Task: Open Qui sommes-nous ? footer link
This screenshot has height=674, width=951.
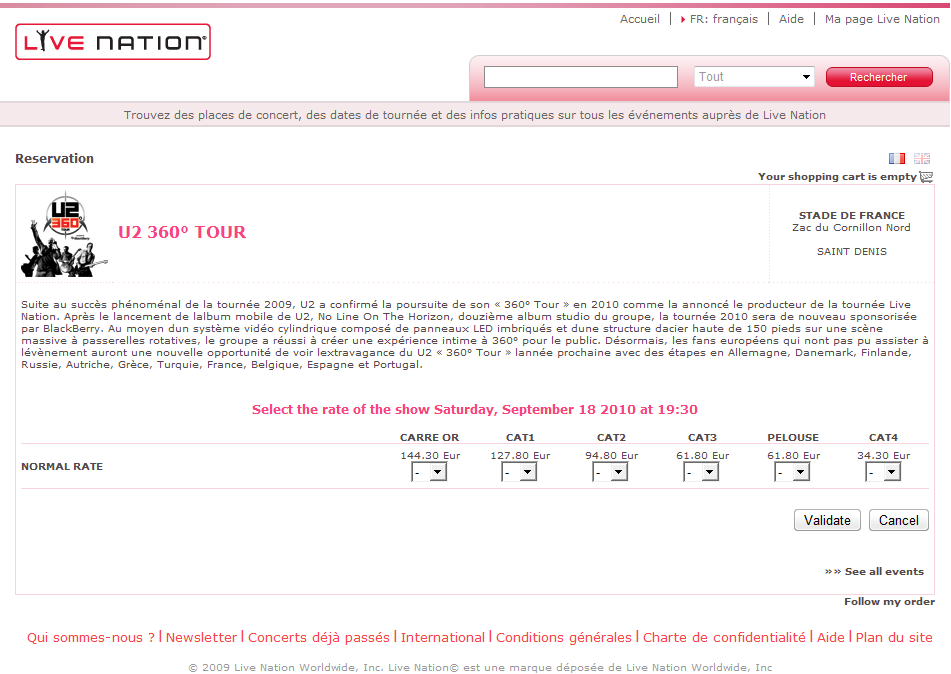Action: [91, 638]
